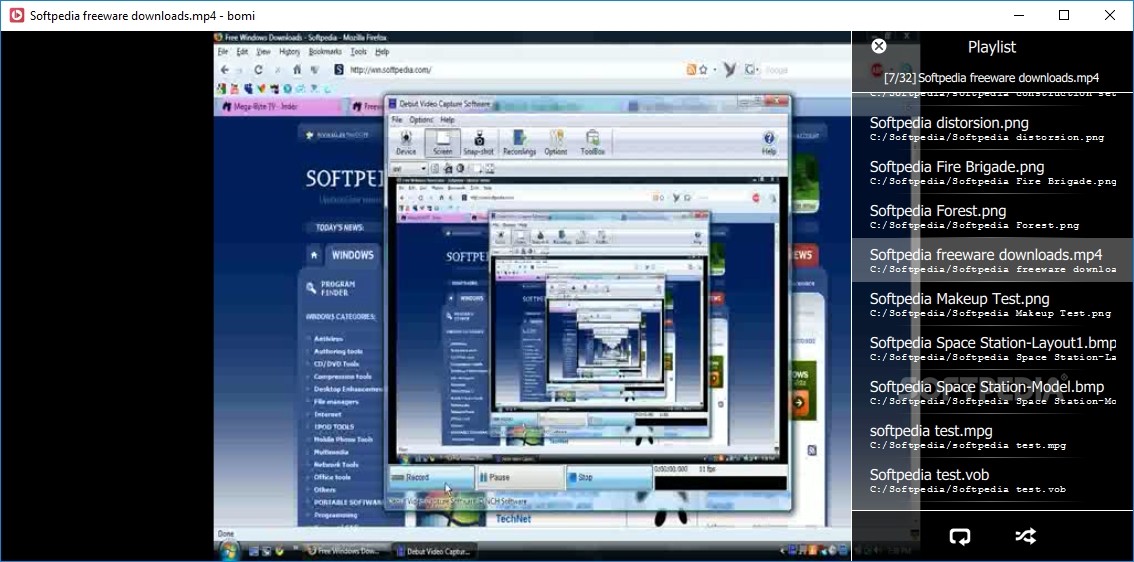This screenshot has width=1134, height=562.
Task: Maximize the bomi window
Action: [x=1064, y=15]
